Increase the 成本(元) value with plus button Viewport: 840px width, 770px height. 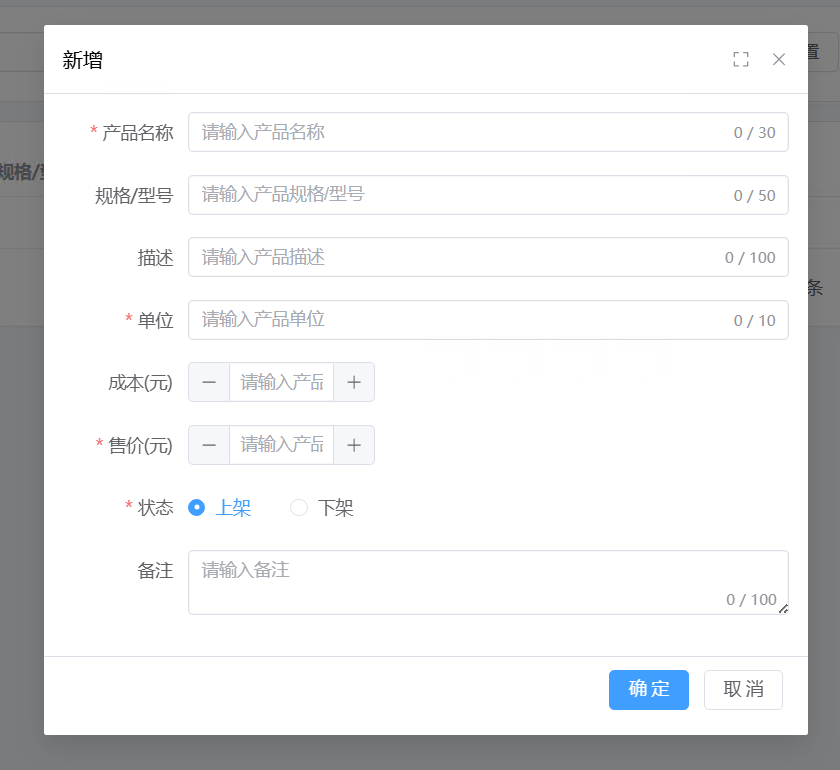coord(354,383)
